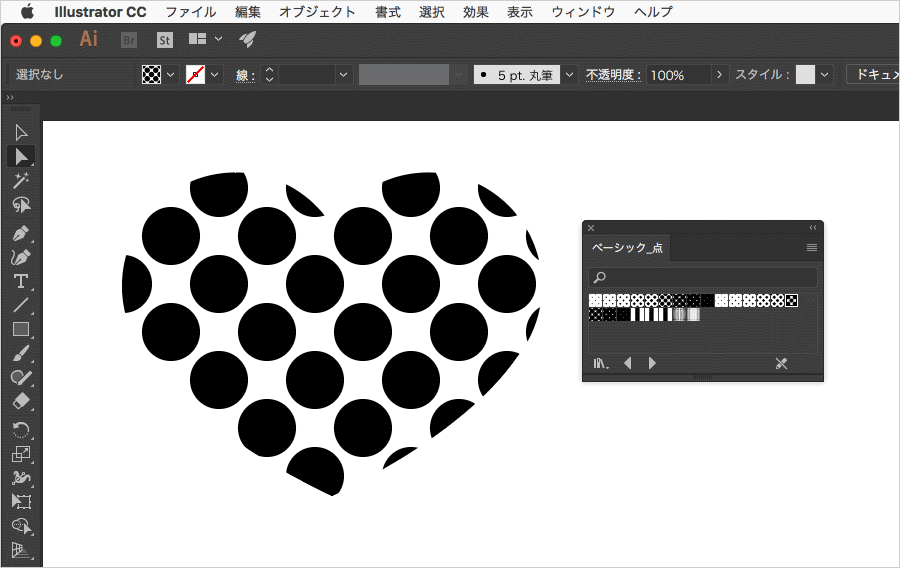Screen dimensions: 900x568
Task: Open the fill swatch dropdown arrow
Action: [x=170, y=75]
